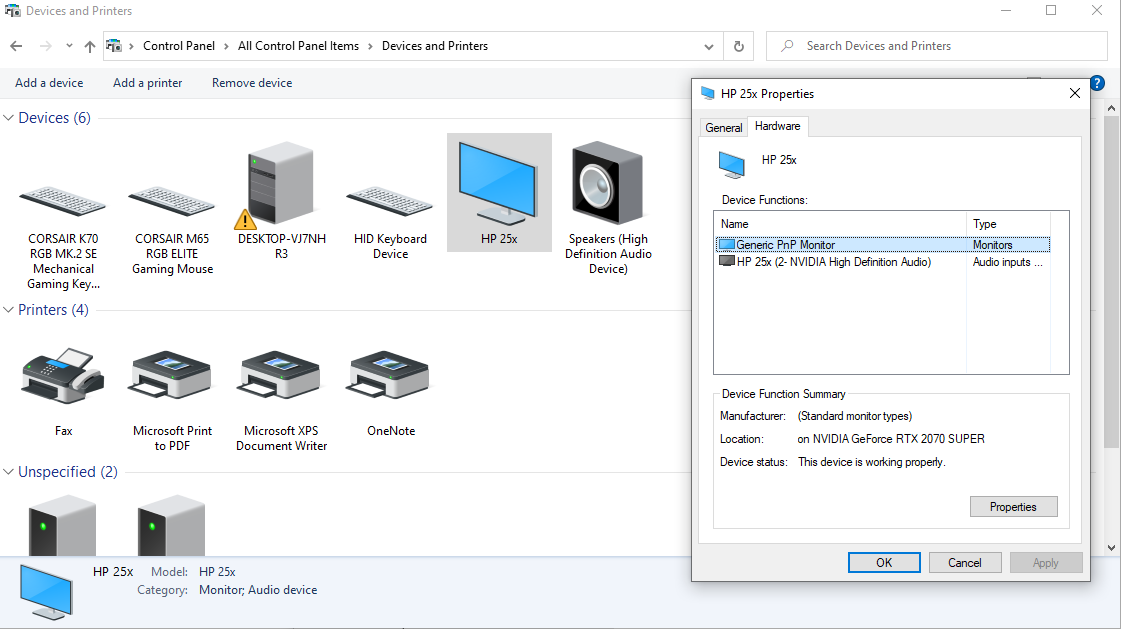This screenshot has width=1121, height=629.
Task: Click the refresh button in address bar
Action: click(x=739, y=46)
